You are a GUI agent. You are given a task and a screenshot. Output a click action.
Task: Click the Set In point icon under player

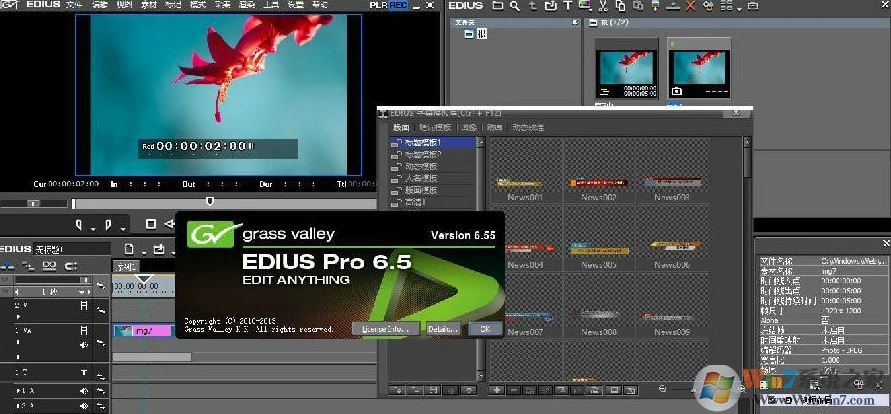click(x=80, y=225)
